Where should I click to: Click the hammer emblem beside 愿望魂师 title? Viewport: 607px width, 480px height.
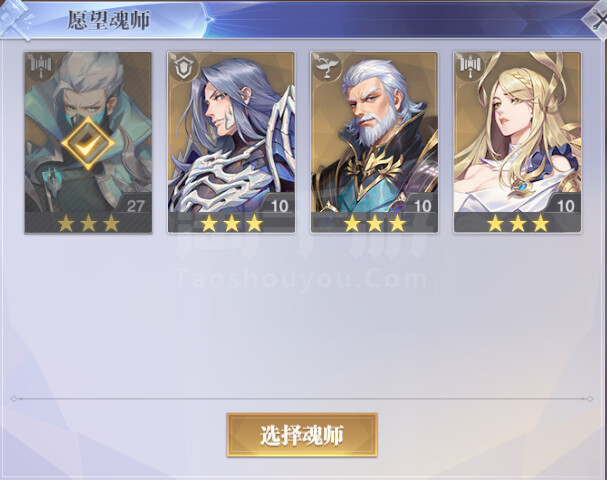tap(15, 19)
